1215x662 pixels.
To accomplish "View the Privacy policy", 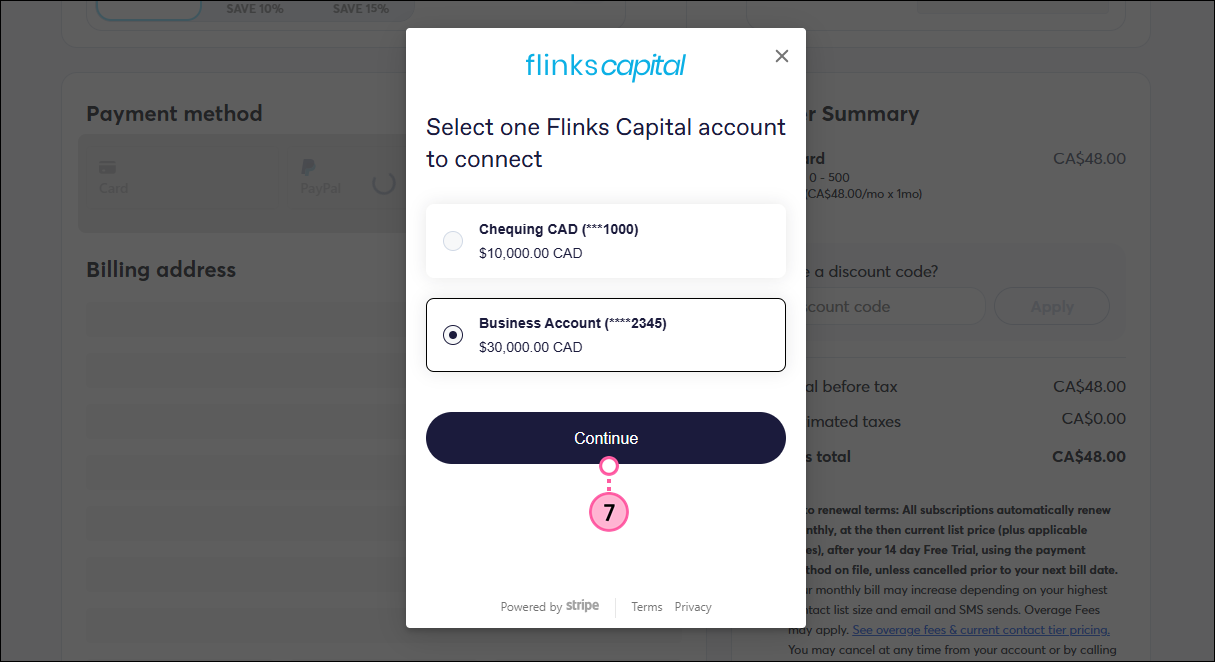I will (x=693, y=607).
